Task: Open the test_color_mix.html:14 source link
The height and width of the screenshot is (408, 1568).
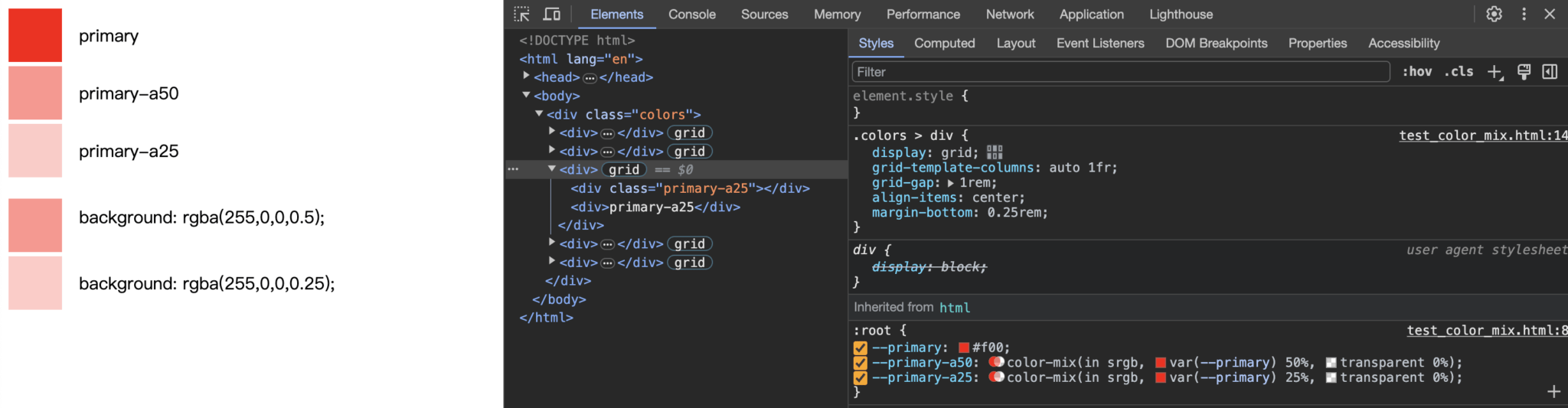Action: coord(1482,135)
